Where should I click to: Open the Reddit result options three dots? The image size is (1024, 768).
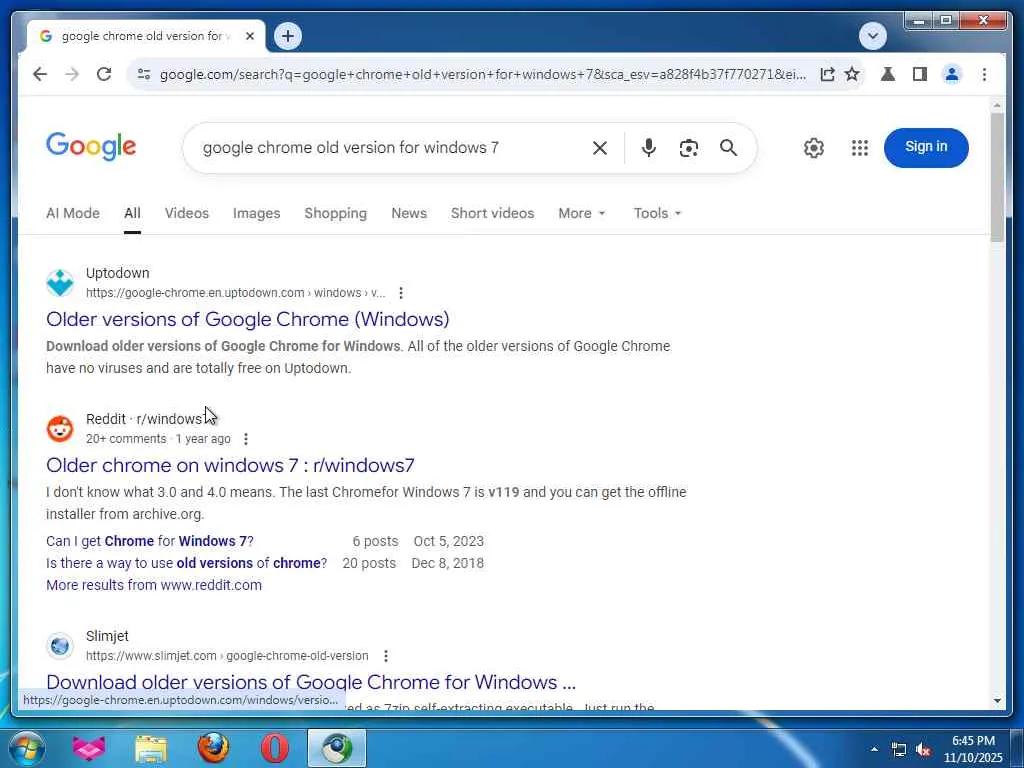246,439
